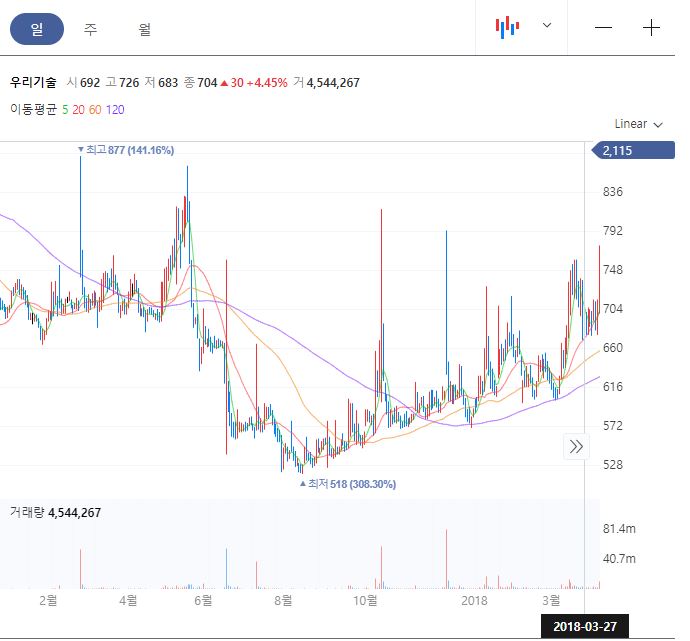Image resolution: width=690 pixels, height=641 pixels.
Task: Toggle the 20-day moving average
Action: tap(78, 110)
